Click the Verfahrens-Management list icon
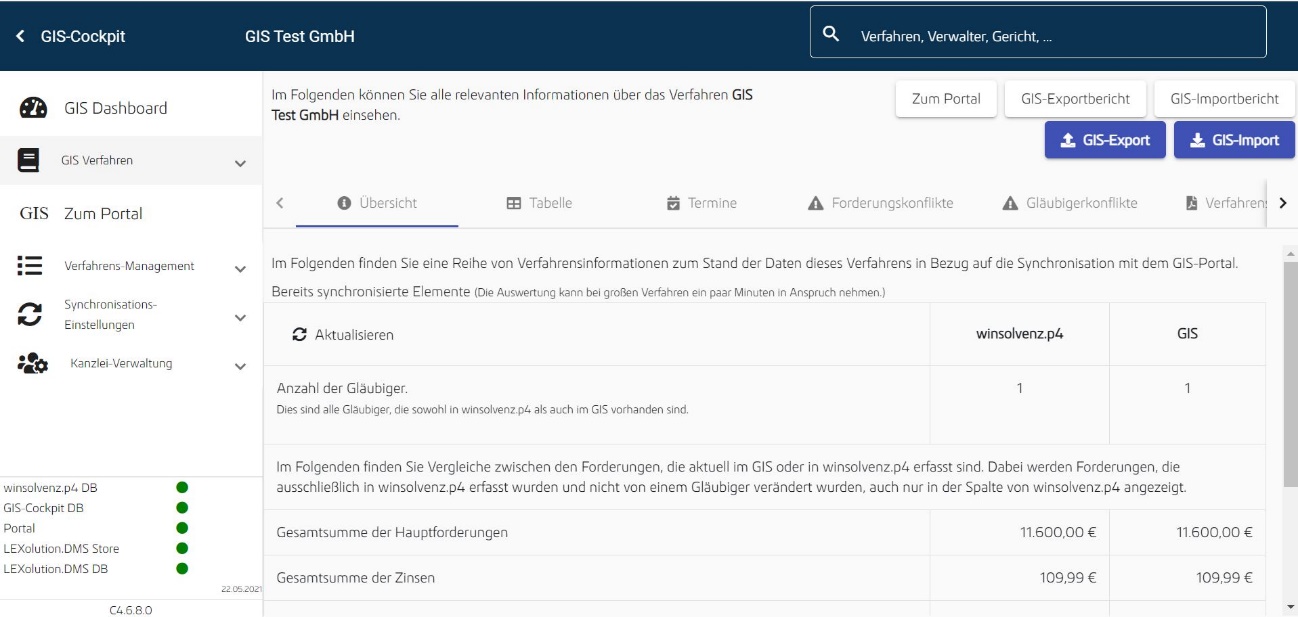This screenshot has width=1298, height=617. coord(30,265)
